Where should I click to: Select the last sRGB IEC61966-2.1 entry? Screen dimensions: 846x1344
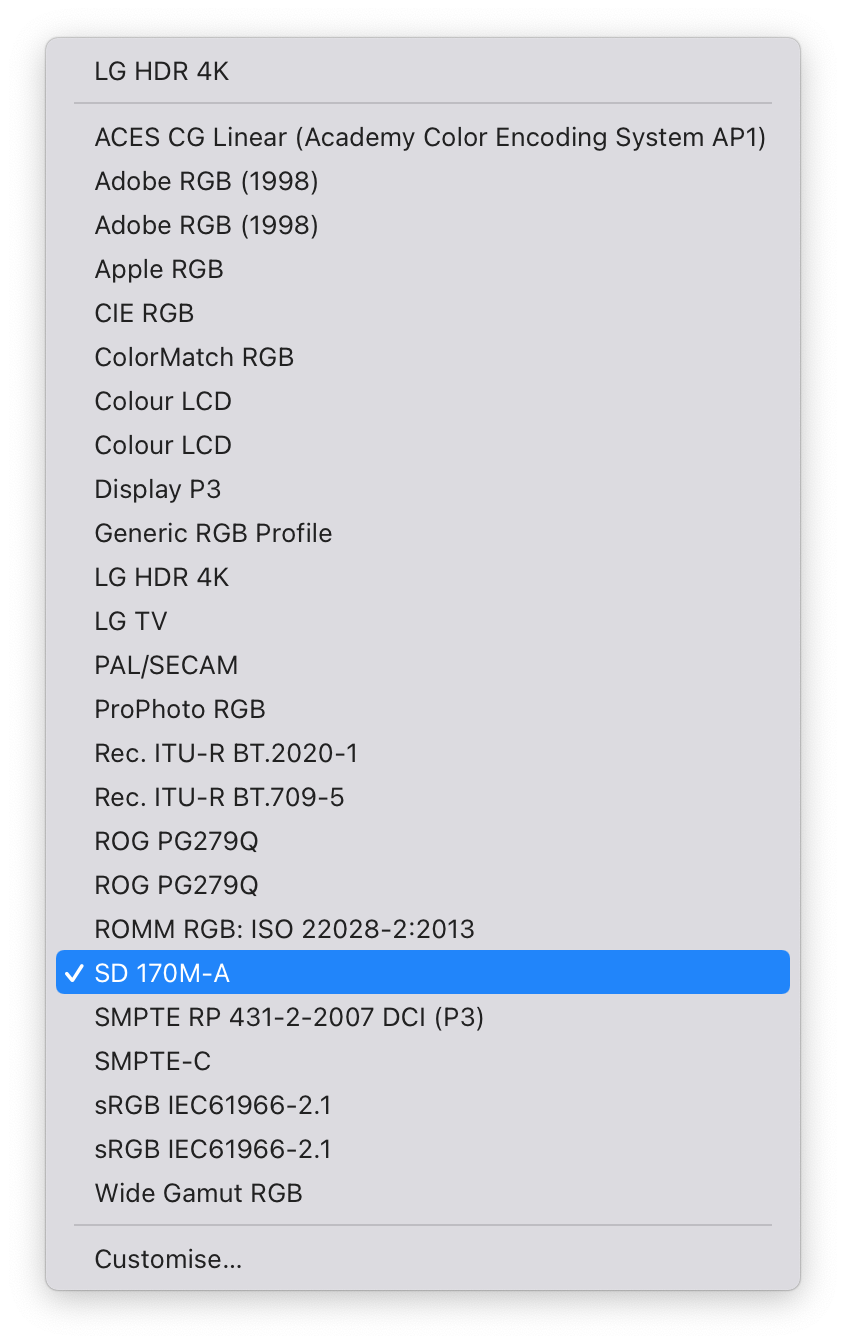(212, 1149)
